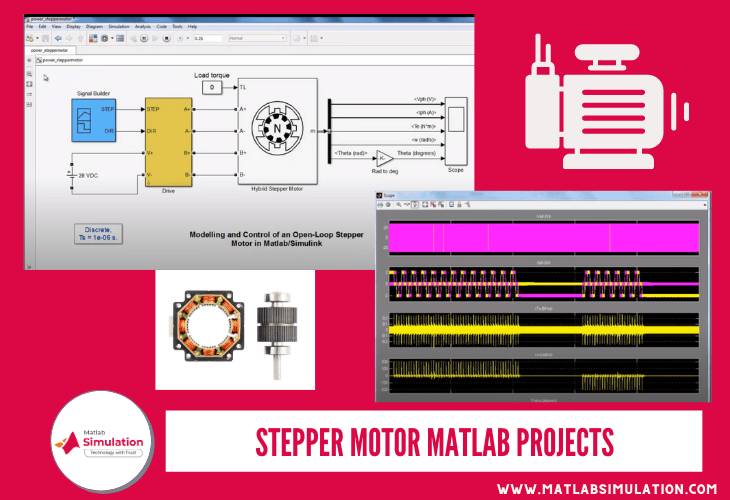Click the blue Back arrow in Simulink toolbar
Viewport: 730px width, 500px height.
(58, 38)
